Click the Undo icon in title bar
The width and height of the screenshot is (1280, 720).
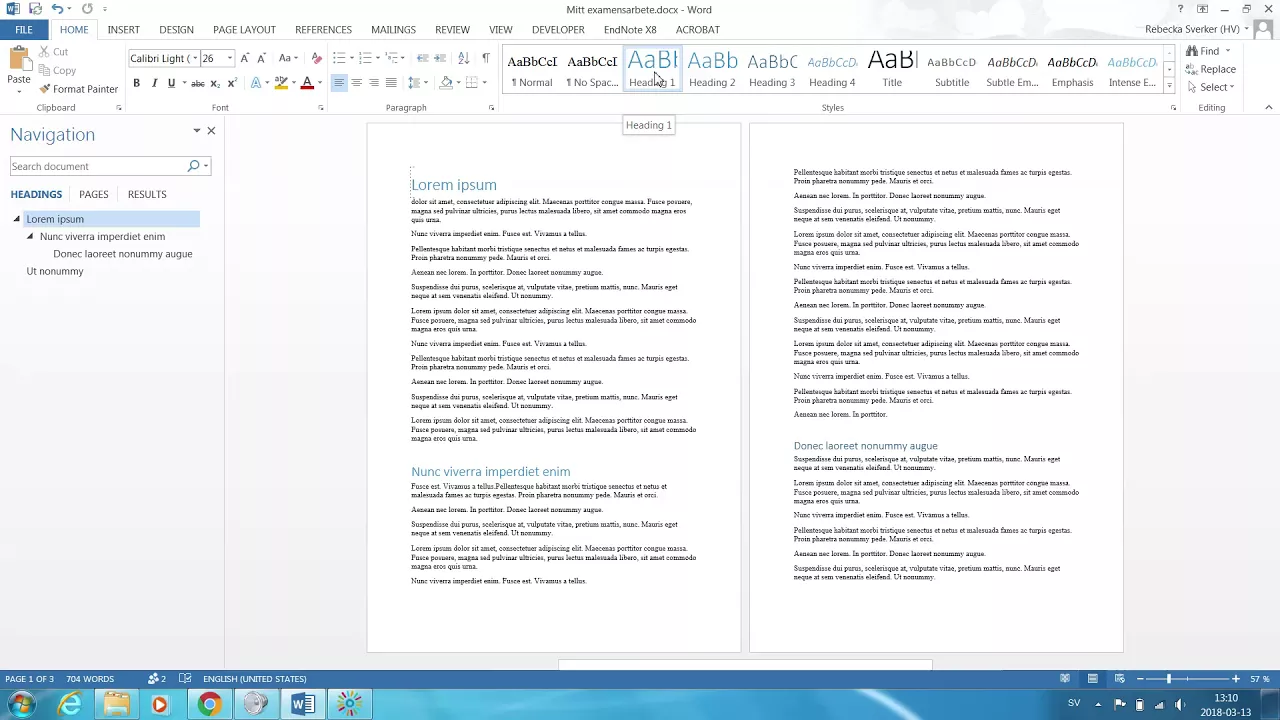tap(57, 9)
